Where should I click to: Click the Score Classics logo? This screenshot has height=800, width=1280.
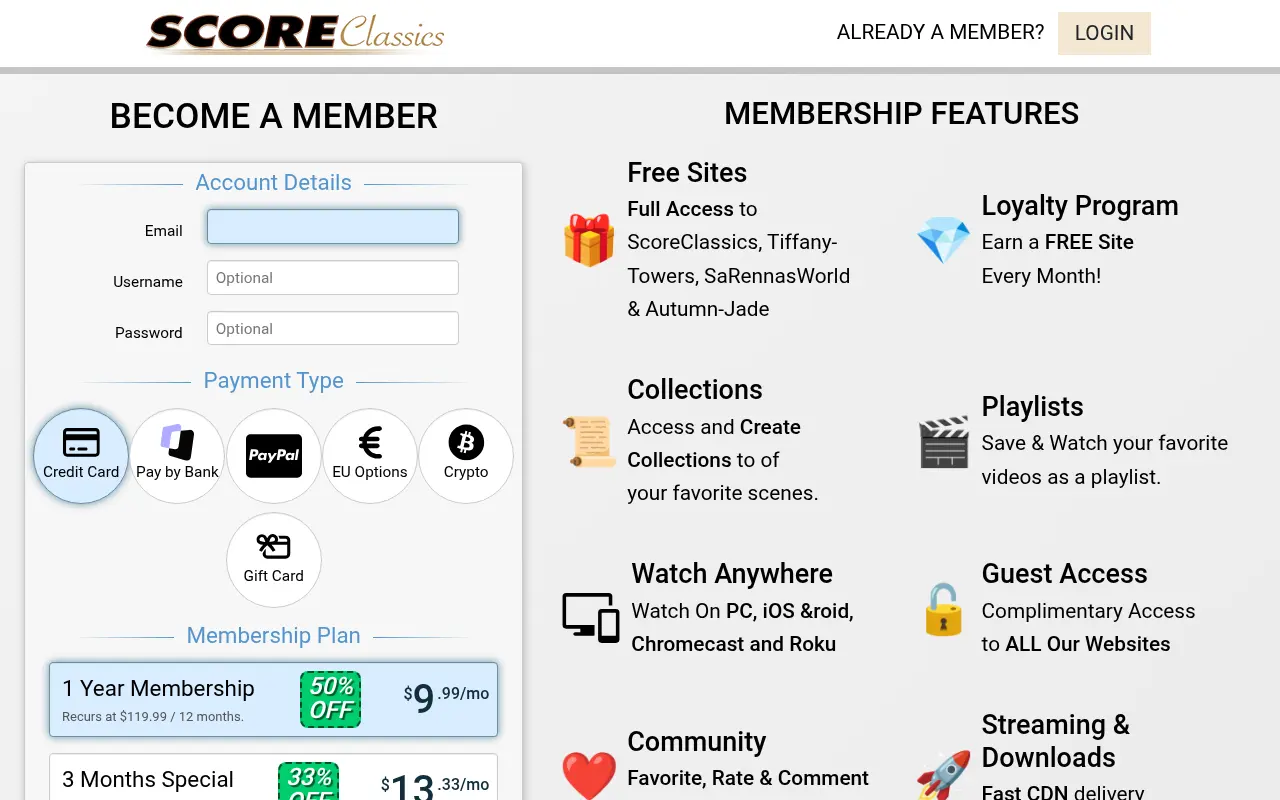point(296,32)
